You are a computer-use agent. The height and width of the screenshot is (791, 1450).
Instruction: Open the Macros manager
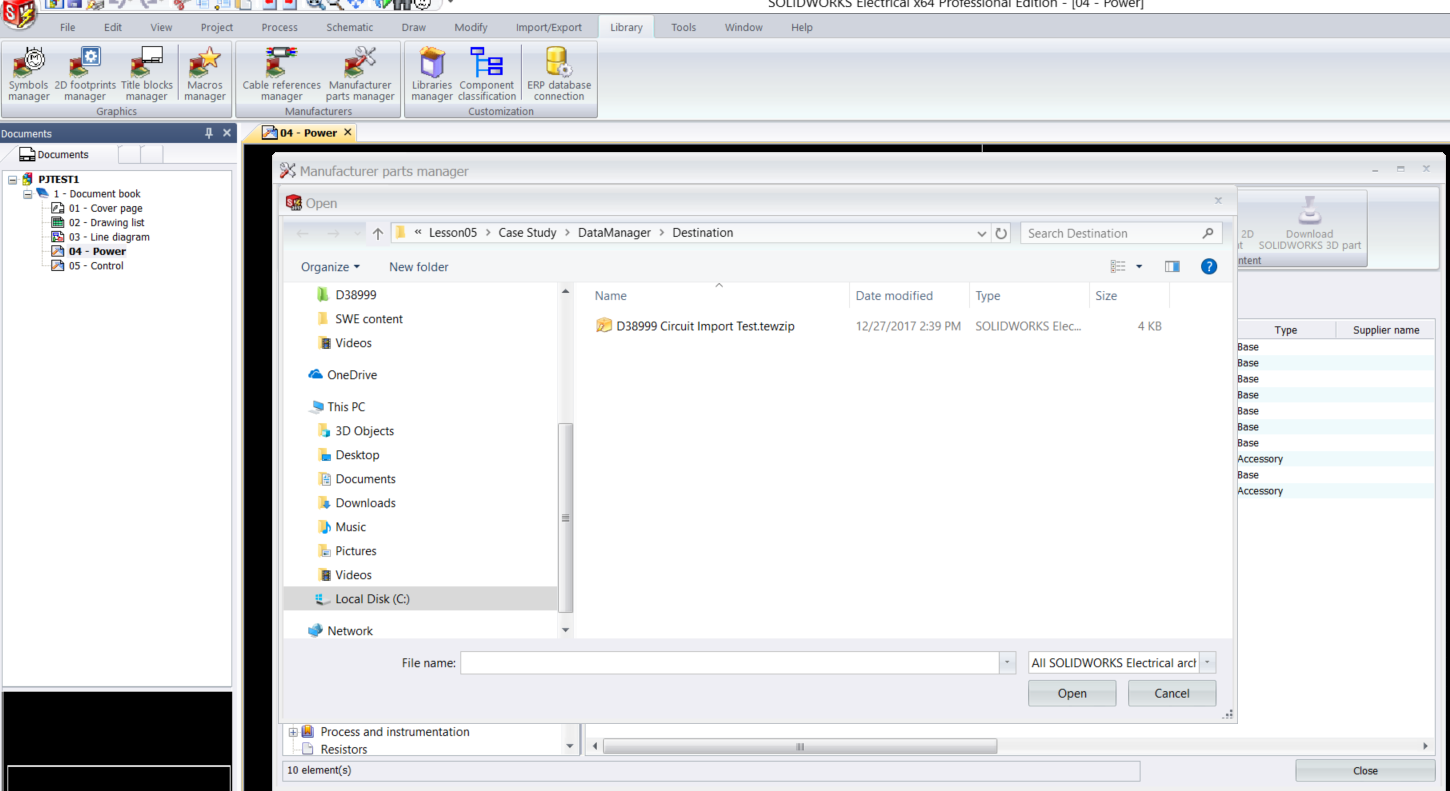pyautogui.click(x=205, y=74)
